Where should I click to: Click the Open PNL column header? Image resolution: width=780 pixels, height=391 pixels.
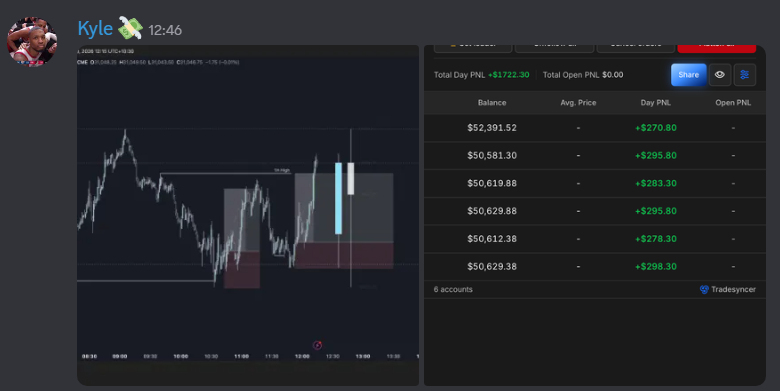(733, 102)
